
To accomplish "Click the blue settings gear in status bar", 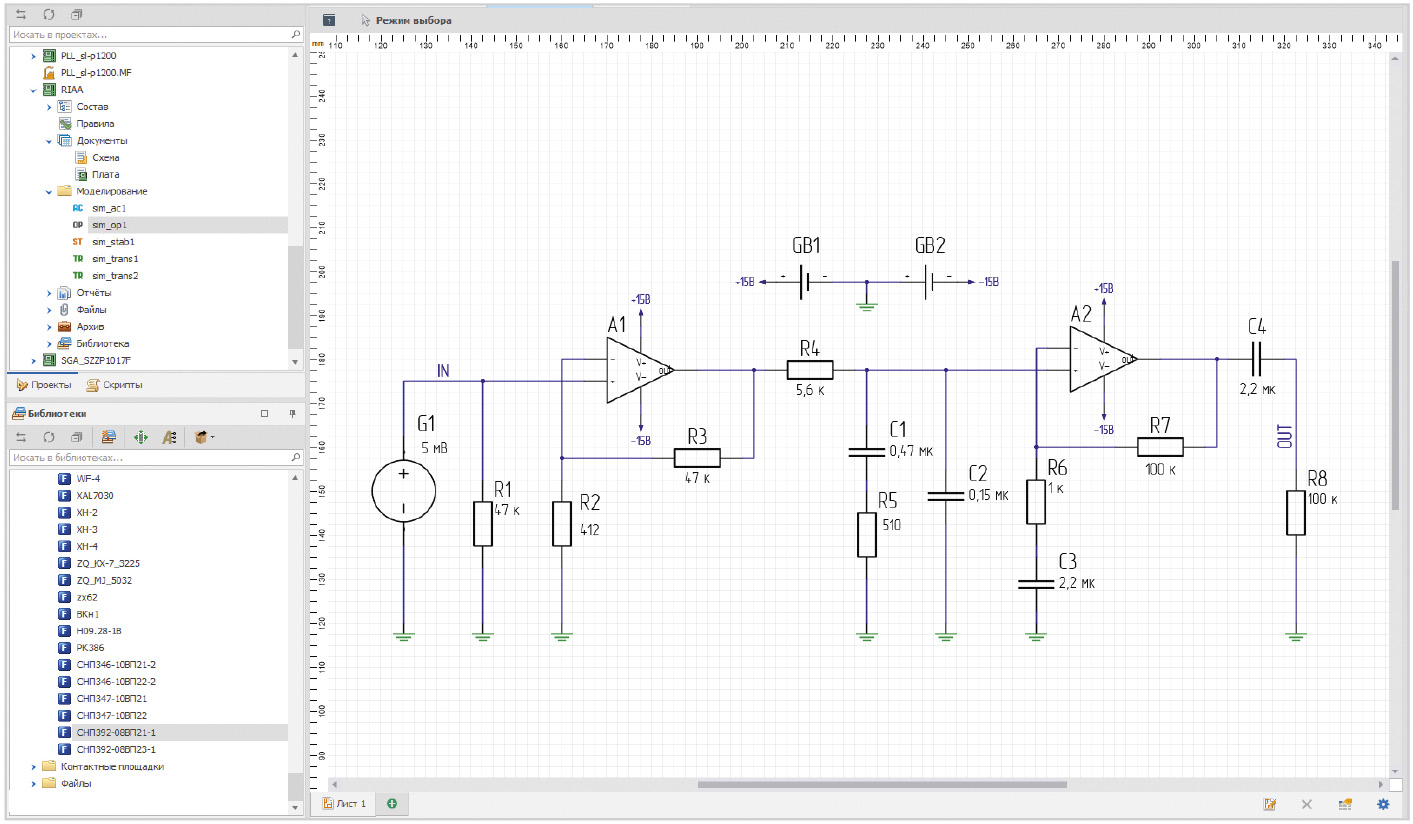I will pos(1383,804).
